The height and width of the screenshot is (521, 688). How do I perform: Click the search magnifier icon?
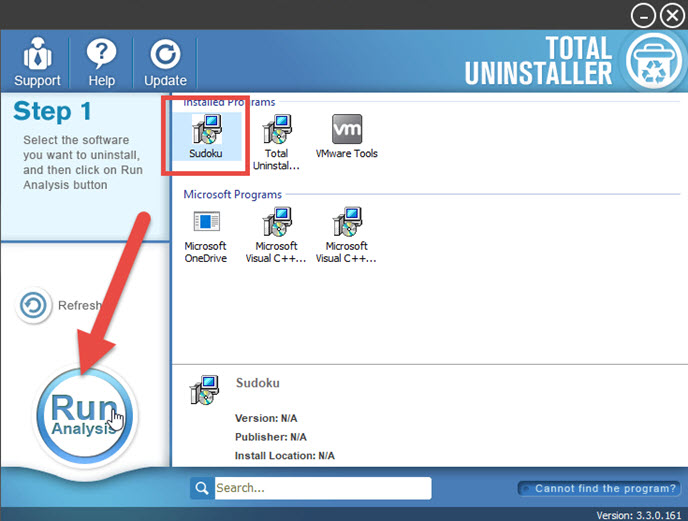[x=202, y=488]
